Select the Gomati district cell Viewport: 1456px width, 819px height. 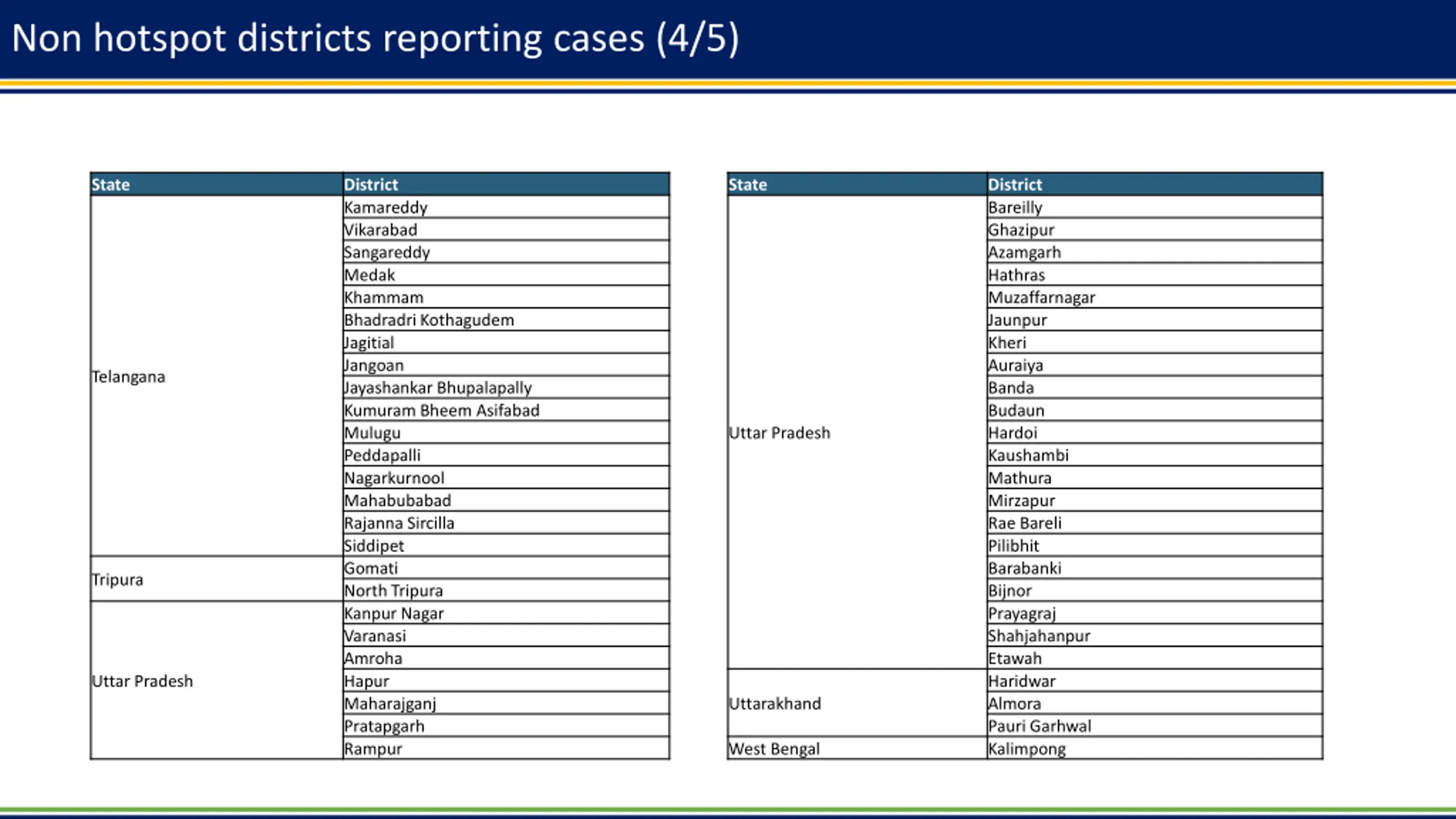pyautogui.click(x=506, y=568)
